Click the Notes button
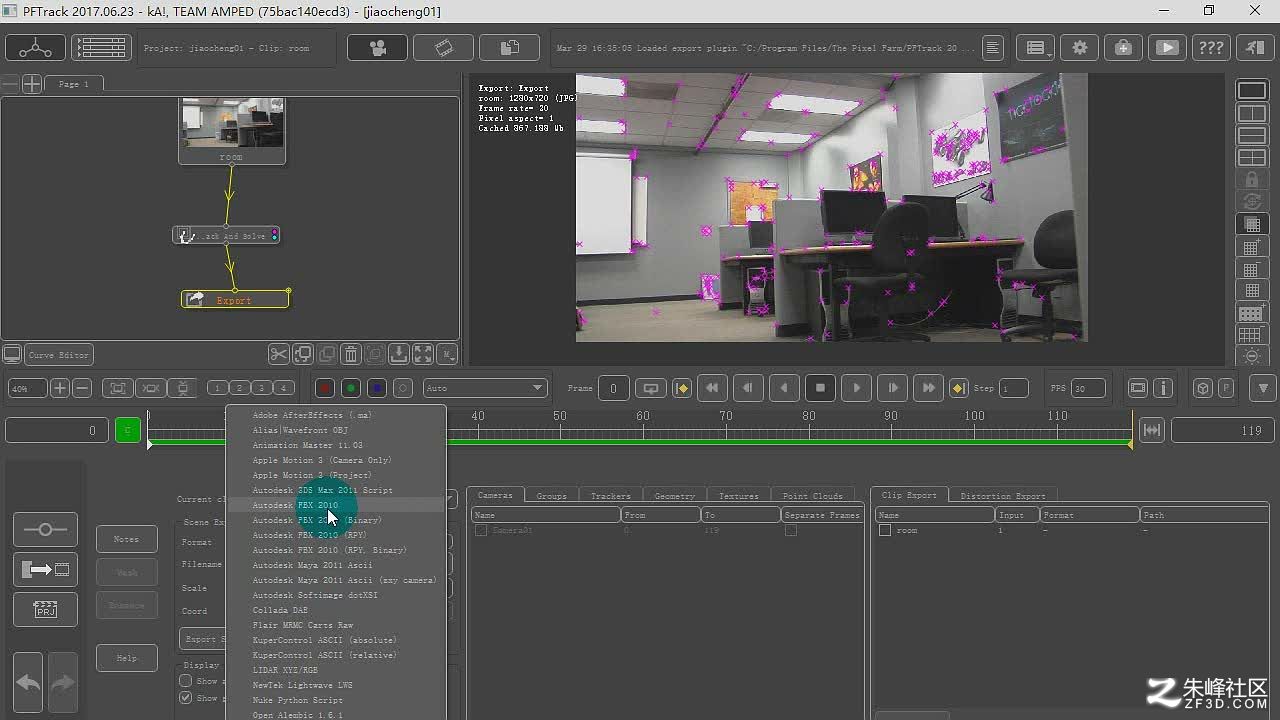 point(126,539)
